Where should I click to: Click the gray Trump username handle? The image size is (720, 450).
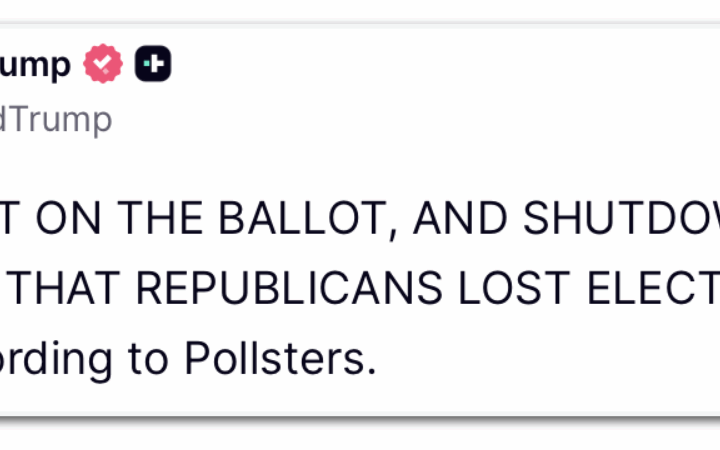(x=55, y=120)
